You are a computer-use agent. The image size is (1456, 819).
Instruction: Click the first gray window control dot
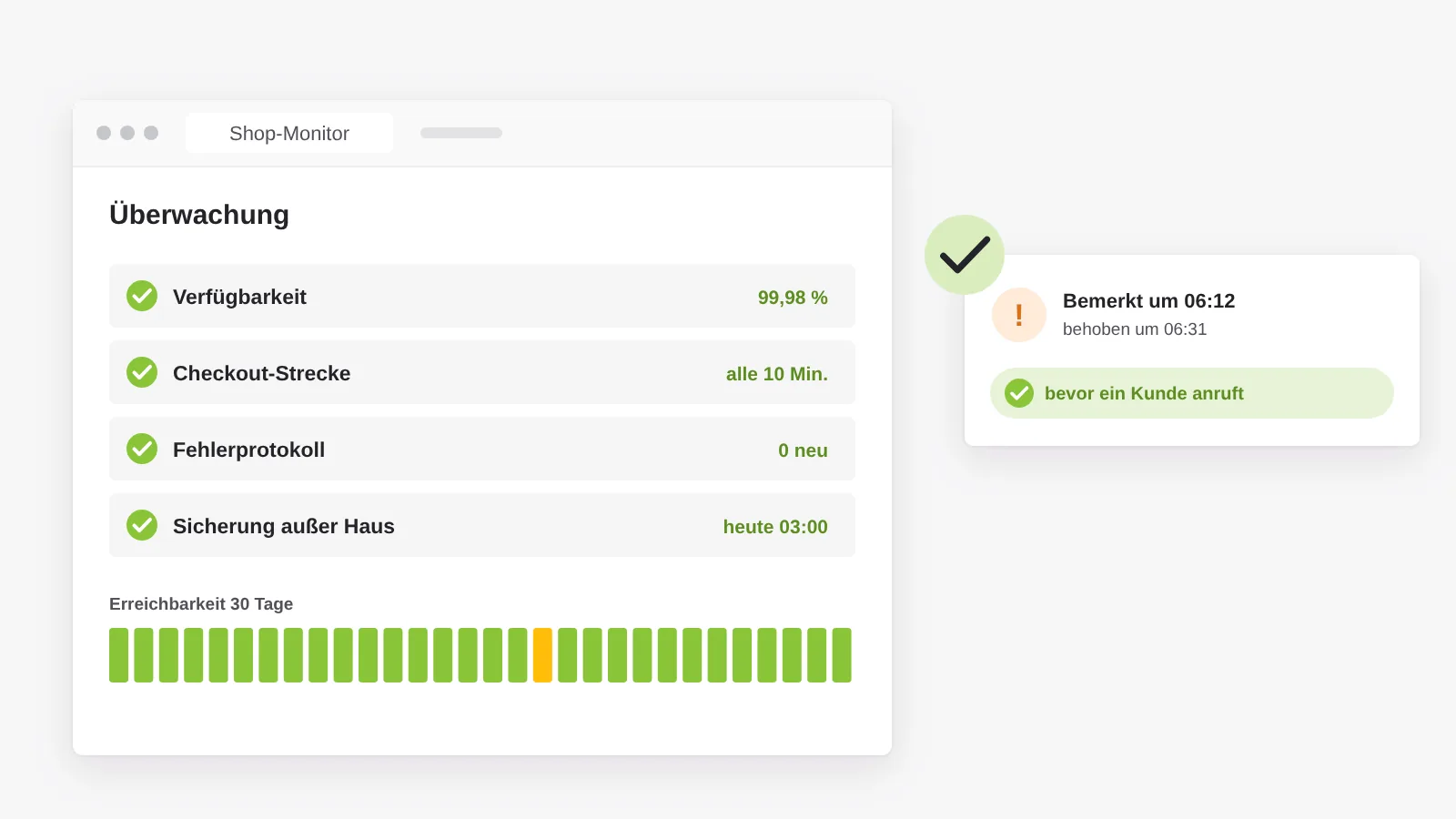pos(104,133)
